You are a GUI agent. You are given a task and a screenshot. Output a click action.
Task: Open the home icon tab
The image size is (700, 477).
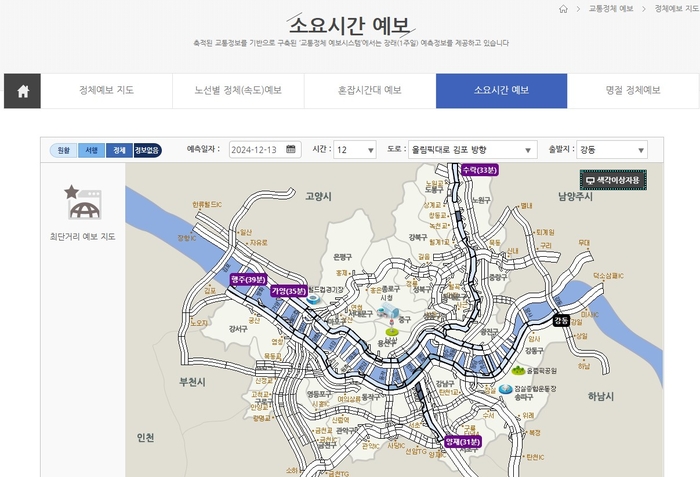pos(23,91)
